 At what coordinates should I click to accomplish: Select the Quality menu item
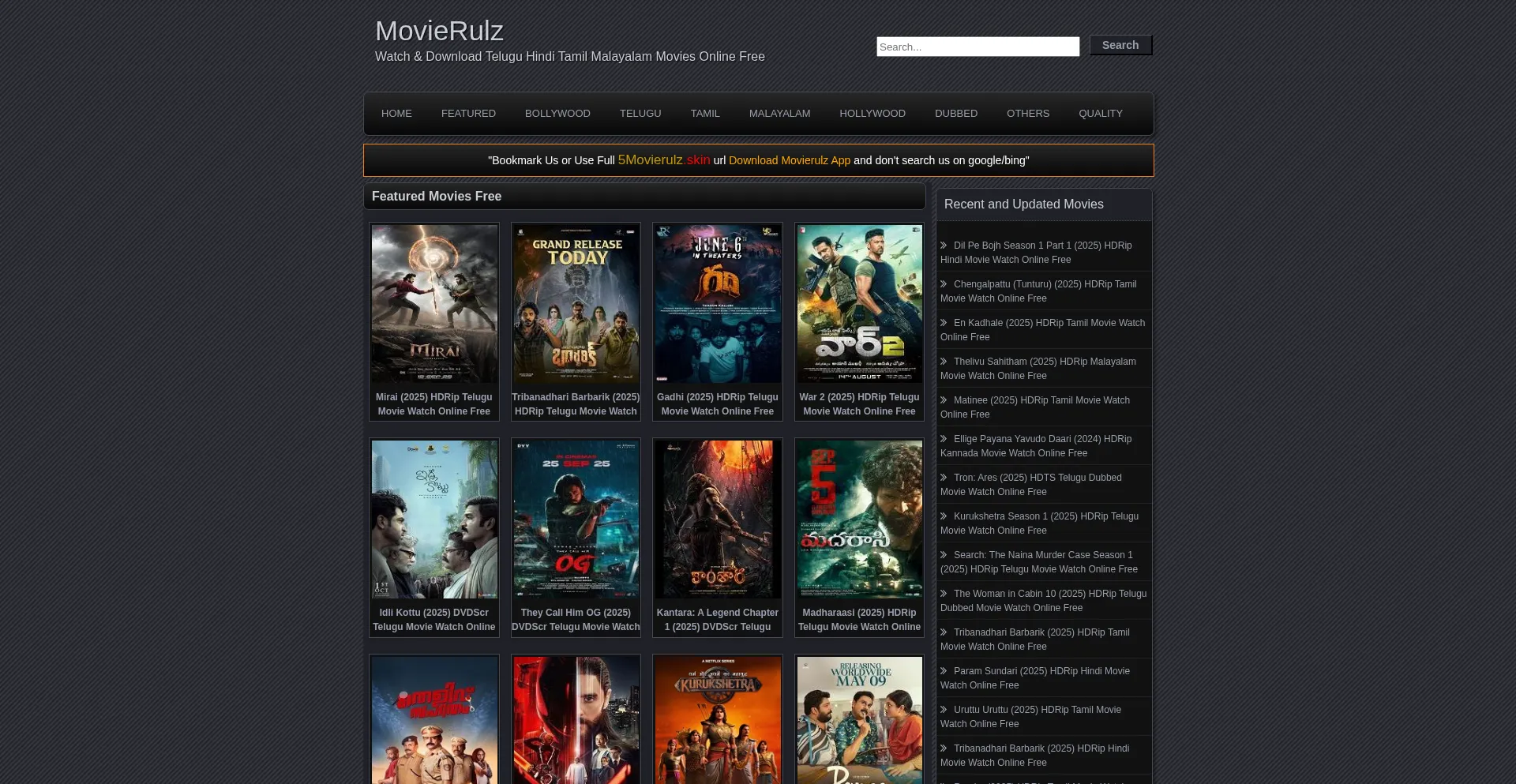coord(1100,114)
